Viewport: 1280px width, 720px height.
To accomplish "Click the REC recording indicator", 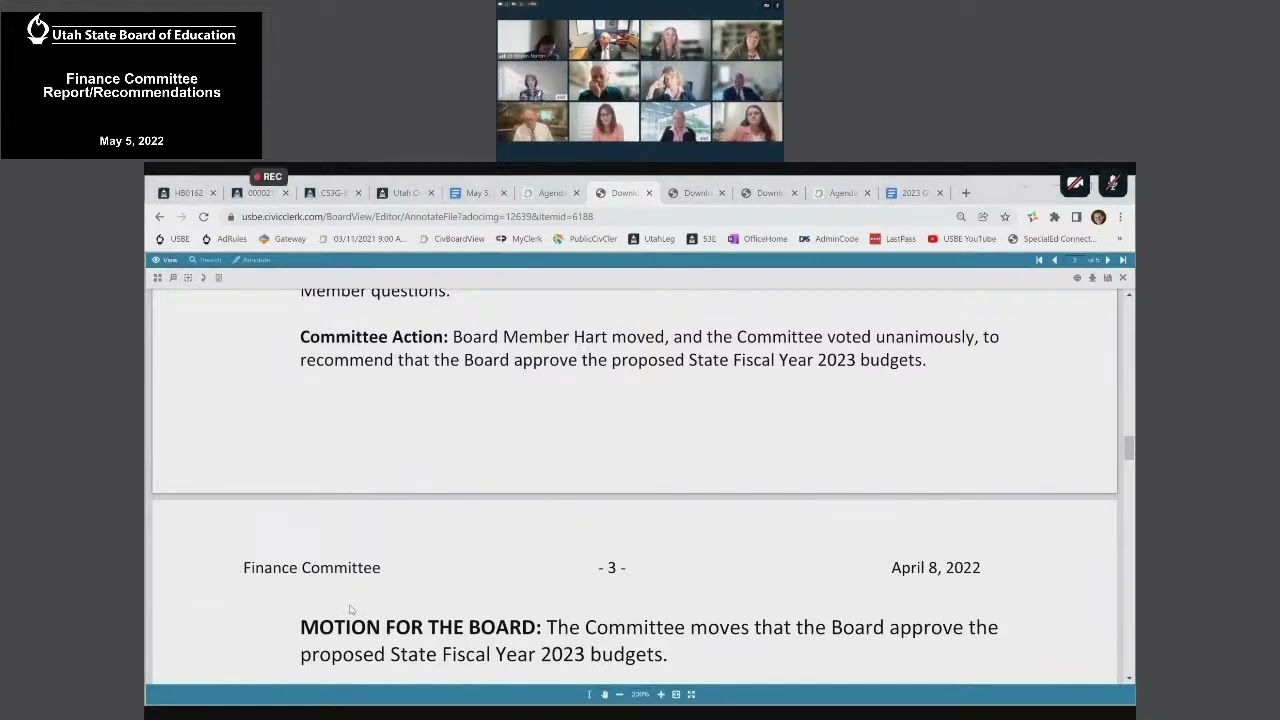I will click(268, 177).
